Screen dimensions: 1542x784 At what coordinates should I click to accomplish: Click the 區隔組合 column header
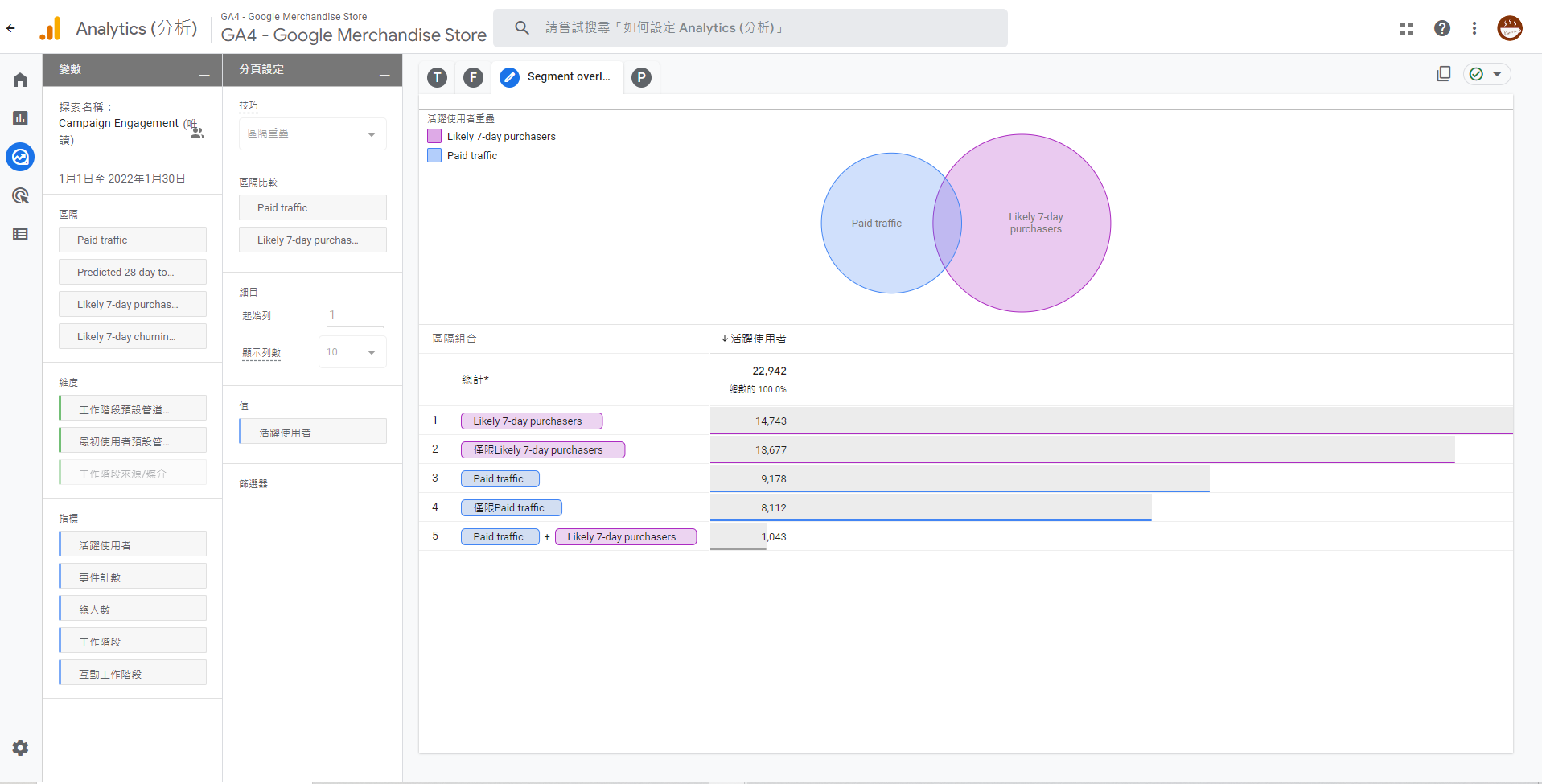[x=454, y=339]
